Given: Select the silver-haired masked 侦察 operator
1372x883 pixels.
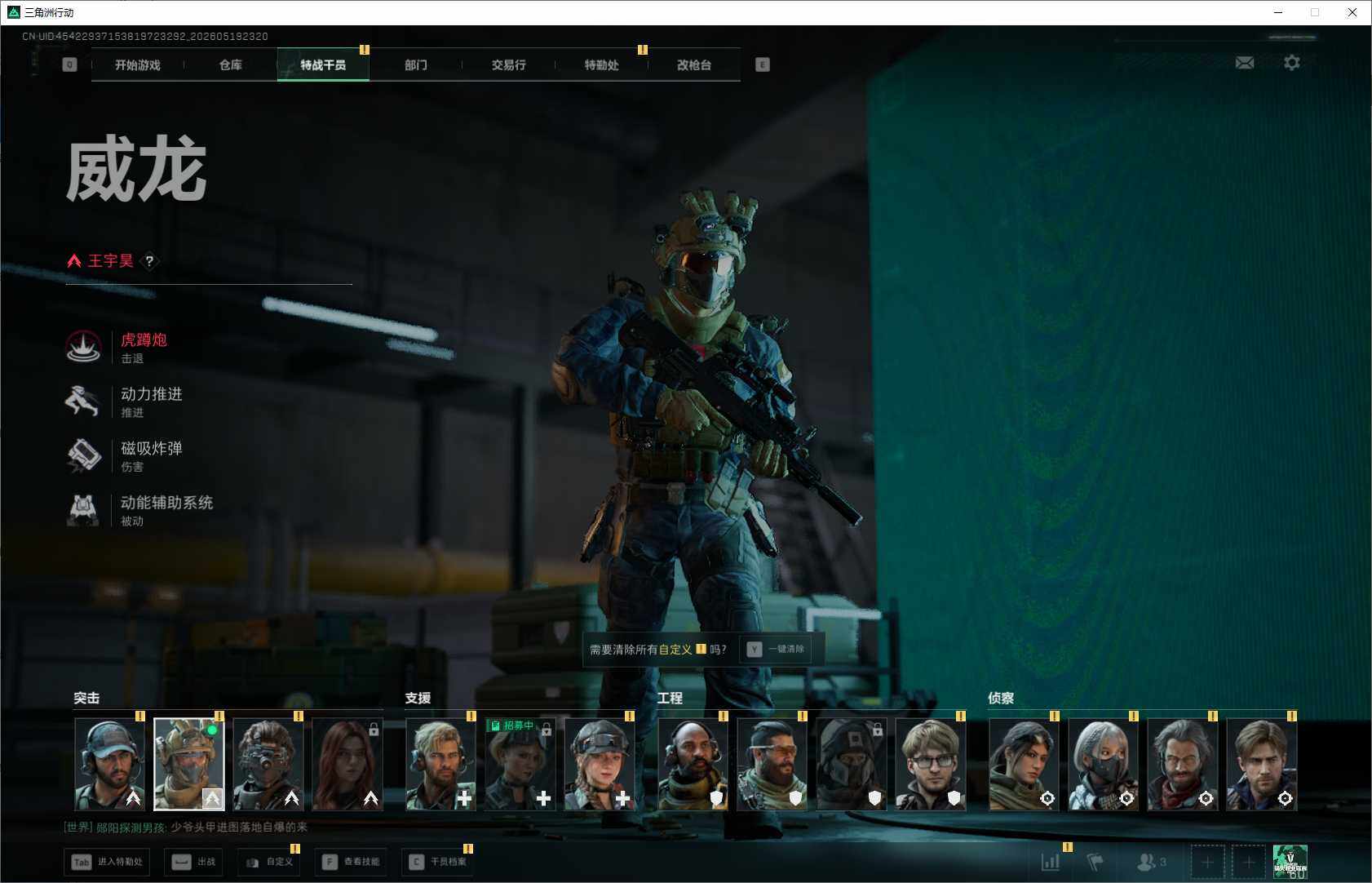Looking at the screenshot, I should [1104, 764].
